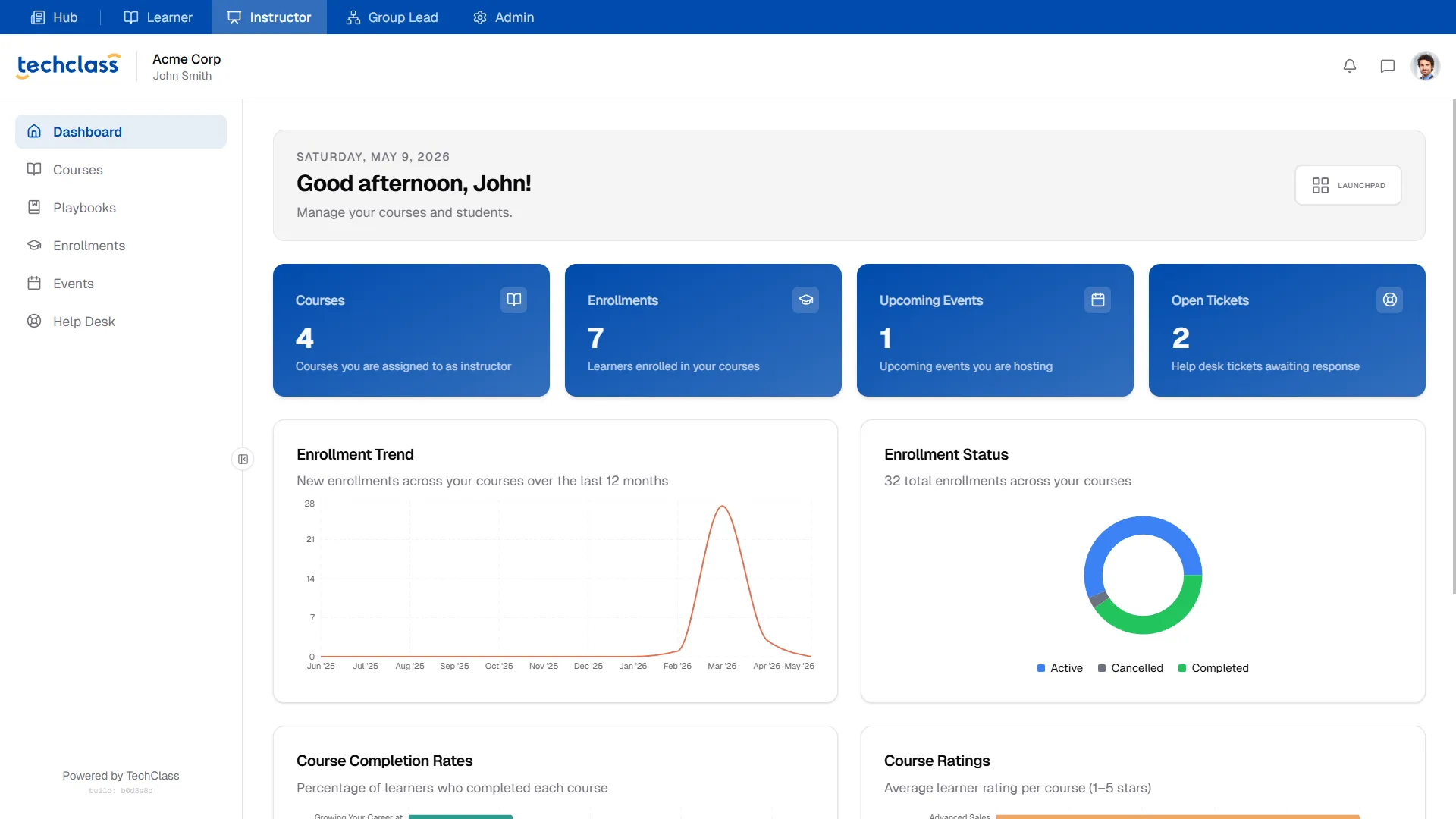This screenshot has height=819, width=1456.
Task: Open the notifications bell
Action: coord(1350,66)
